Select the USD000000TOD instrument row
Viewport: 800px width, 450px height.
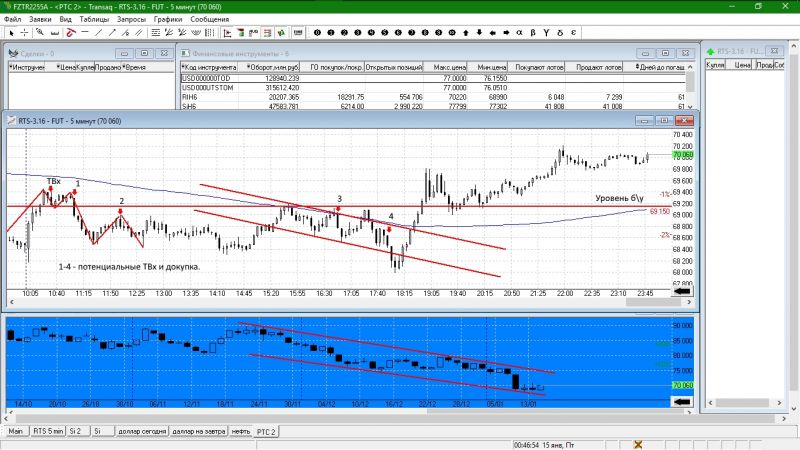tap(433, 78)
